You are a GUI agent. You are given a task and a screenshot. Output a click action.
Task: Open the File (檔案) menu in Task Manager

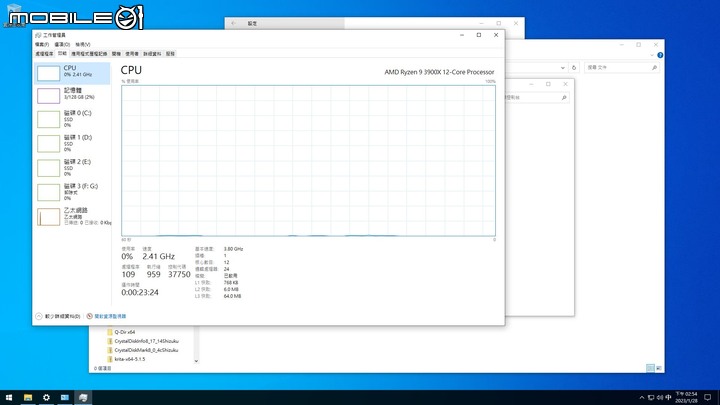coord(42,45)
